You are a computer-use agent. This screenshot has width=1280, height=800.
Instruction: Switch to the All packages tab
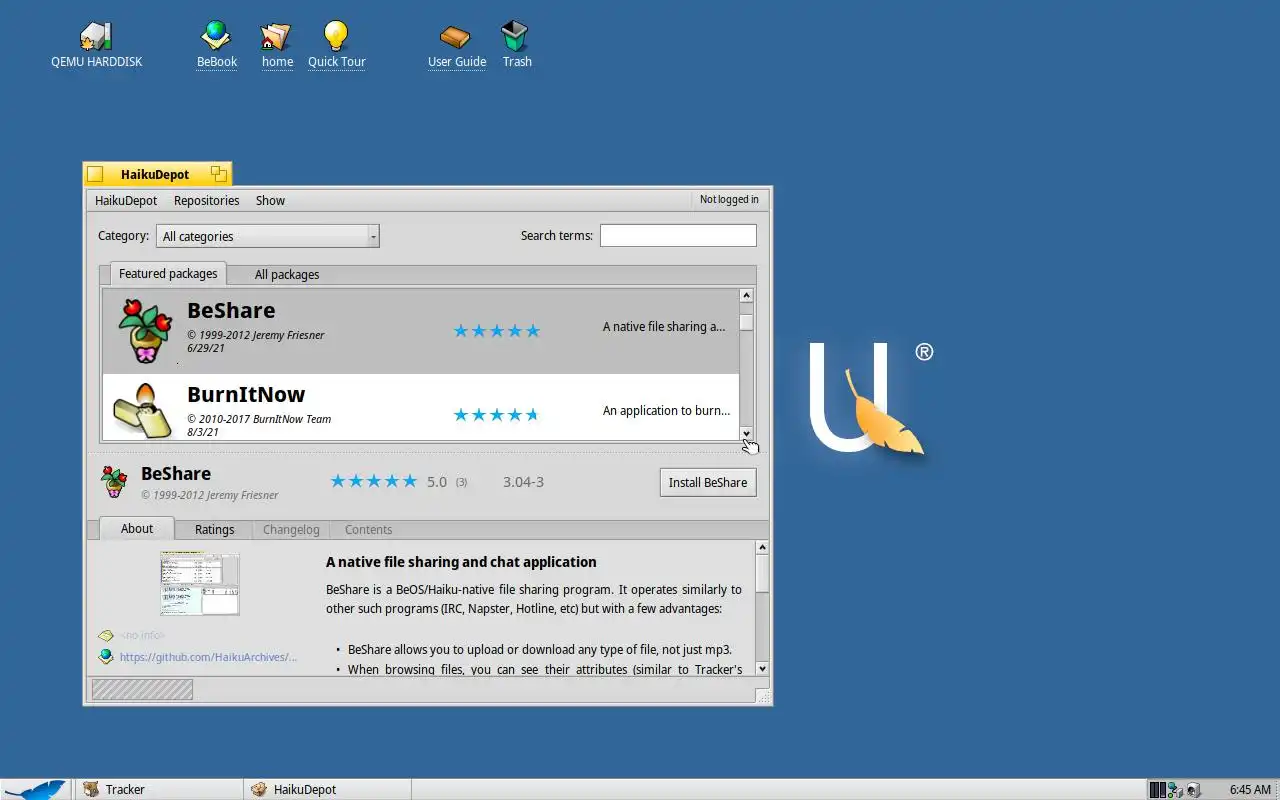click(x=287, y=275)
